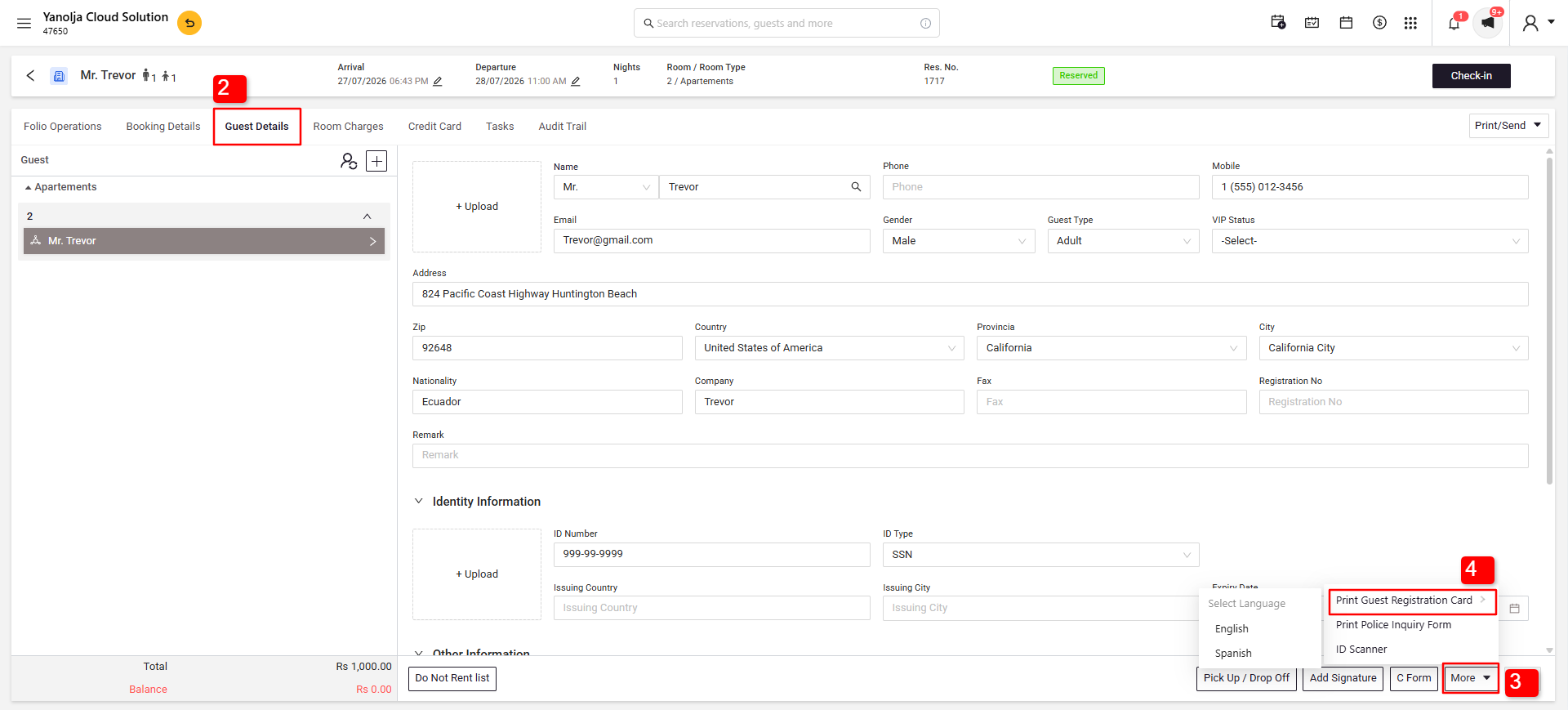Collapse room 2 in the guest list
The image size is (1568, 710).
click(x=367, y=217)
